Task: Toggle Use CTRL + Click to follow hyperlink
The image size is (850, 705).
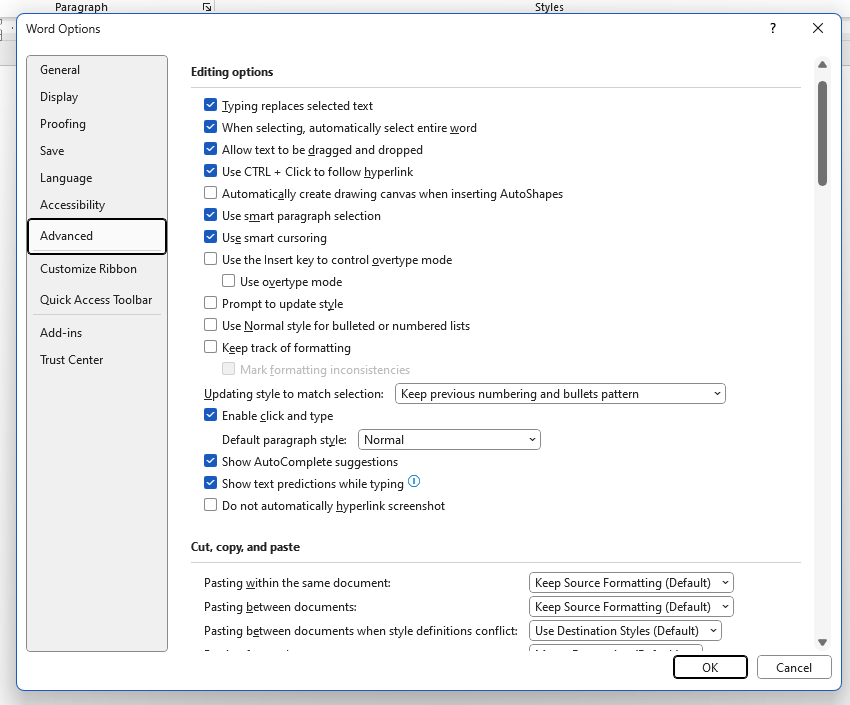Action: [x=210, y=171]
